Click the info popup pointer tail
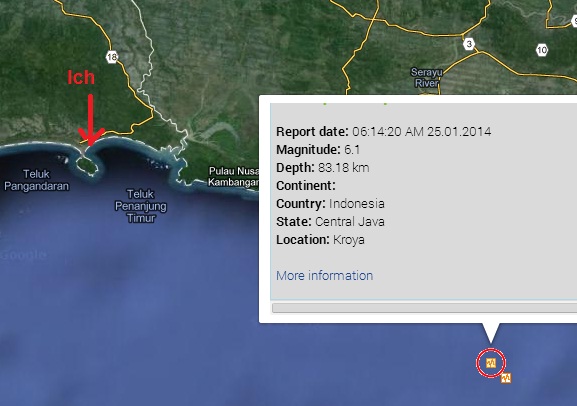 [491, 332]
